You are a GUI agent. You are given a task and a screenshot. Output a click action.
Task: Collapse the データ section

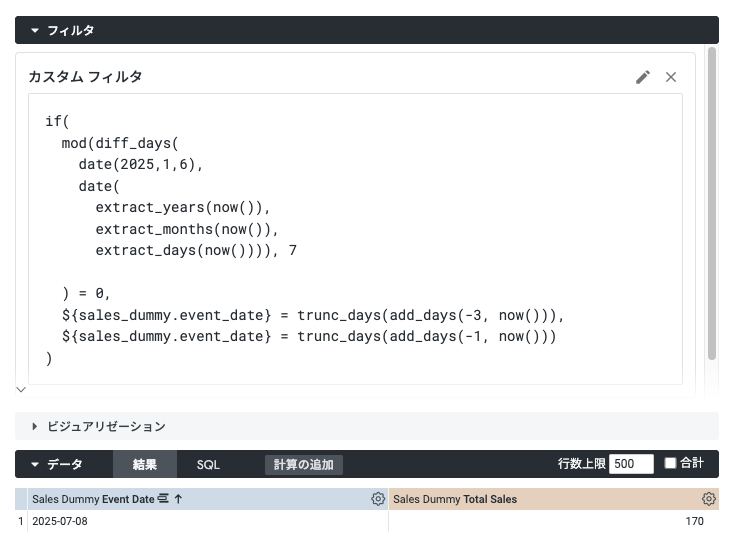click(x=35, y=465)
